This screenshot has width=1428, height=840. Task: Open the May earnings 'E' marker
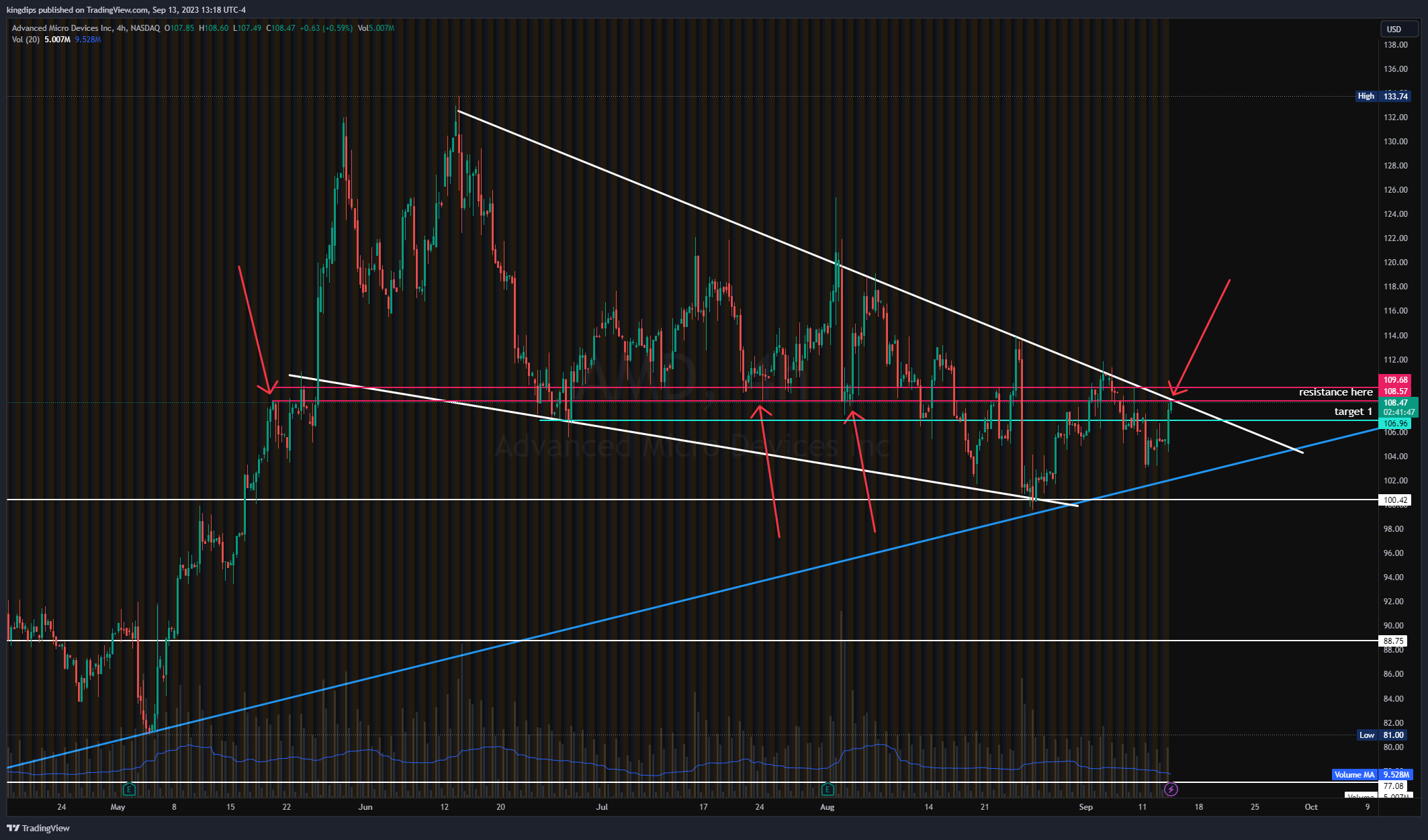(x=130, y=789)
